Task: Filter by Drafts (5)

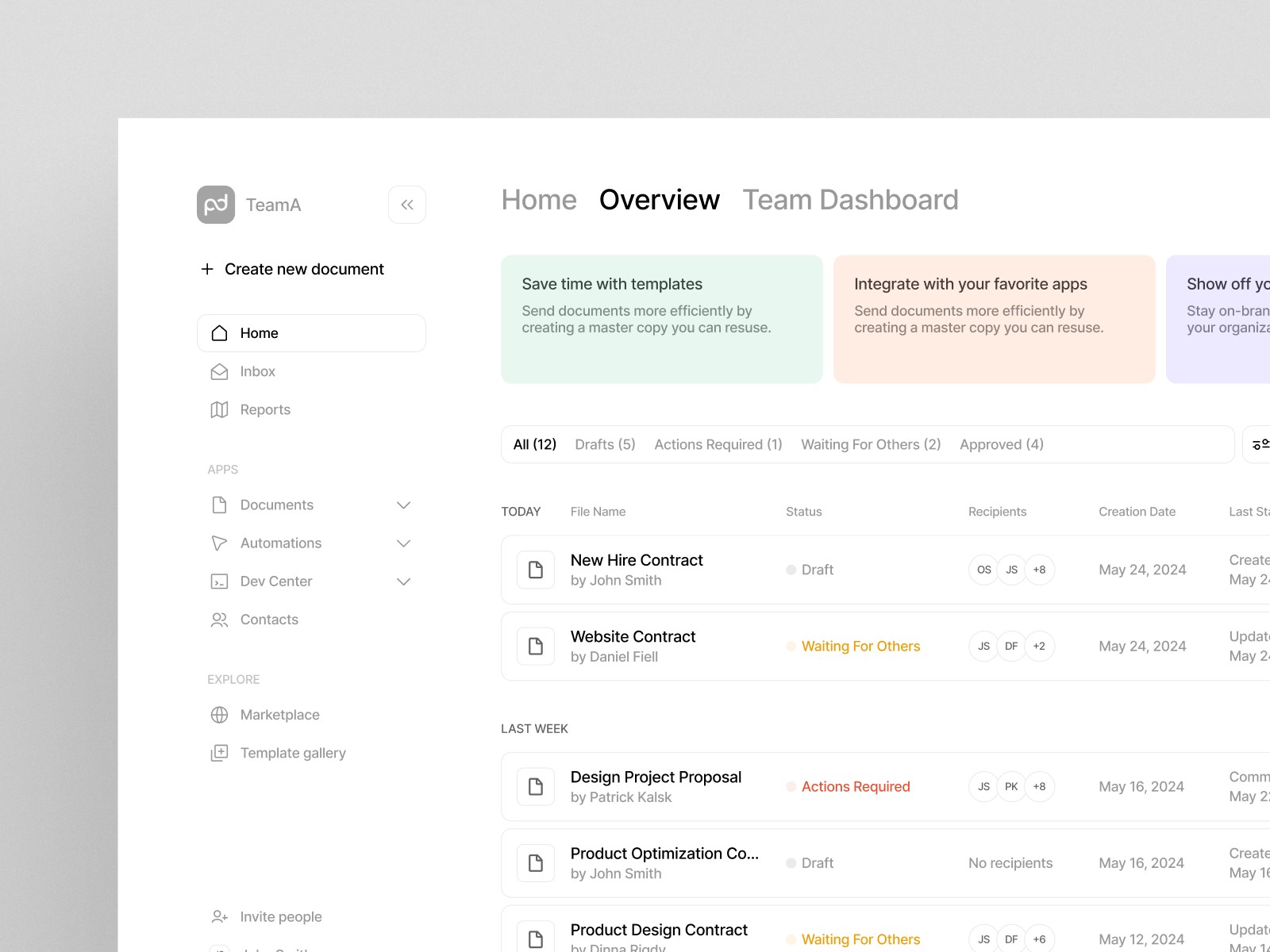Action: point(605,444)
